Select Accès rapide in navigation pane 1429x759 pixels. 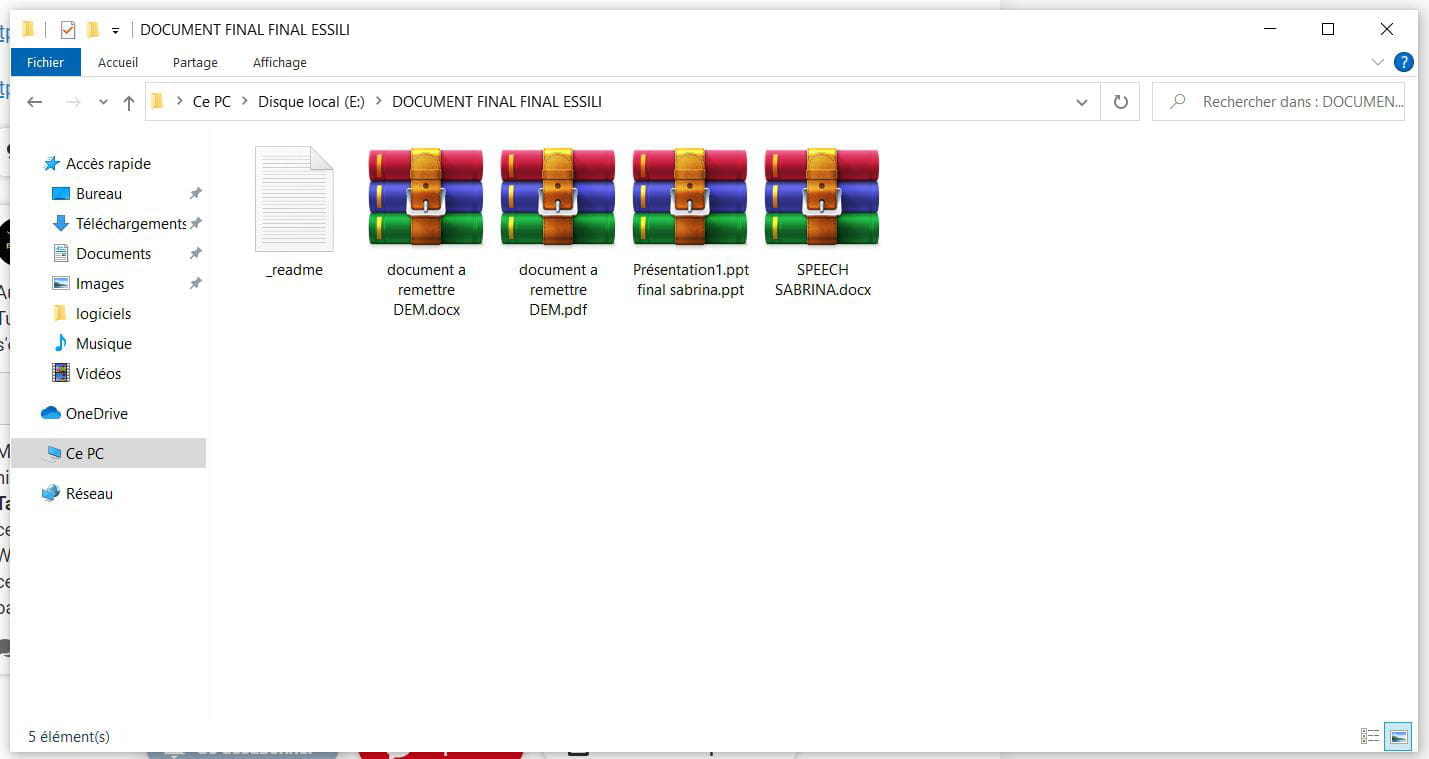[x=97, y=164]
